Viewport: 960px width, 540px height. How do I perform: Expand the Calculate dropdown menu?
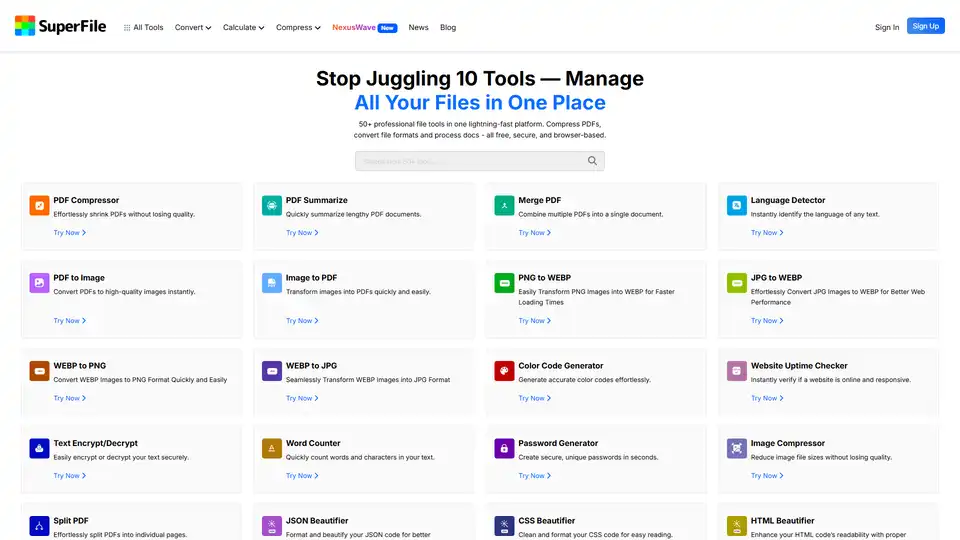[x=243, y=28]
